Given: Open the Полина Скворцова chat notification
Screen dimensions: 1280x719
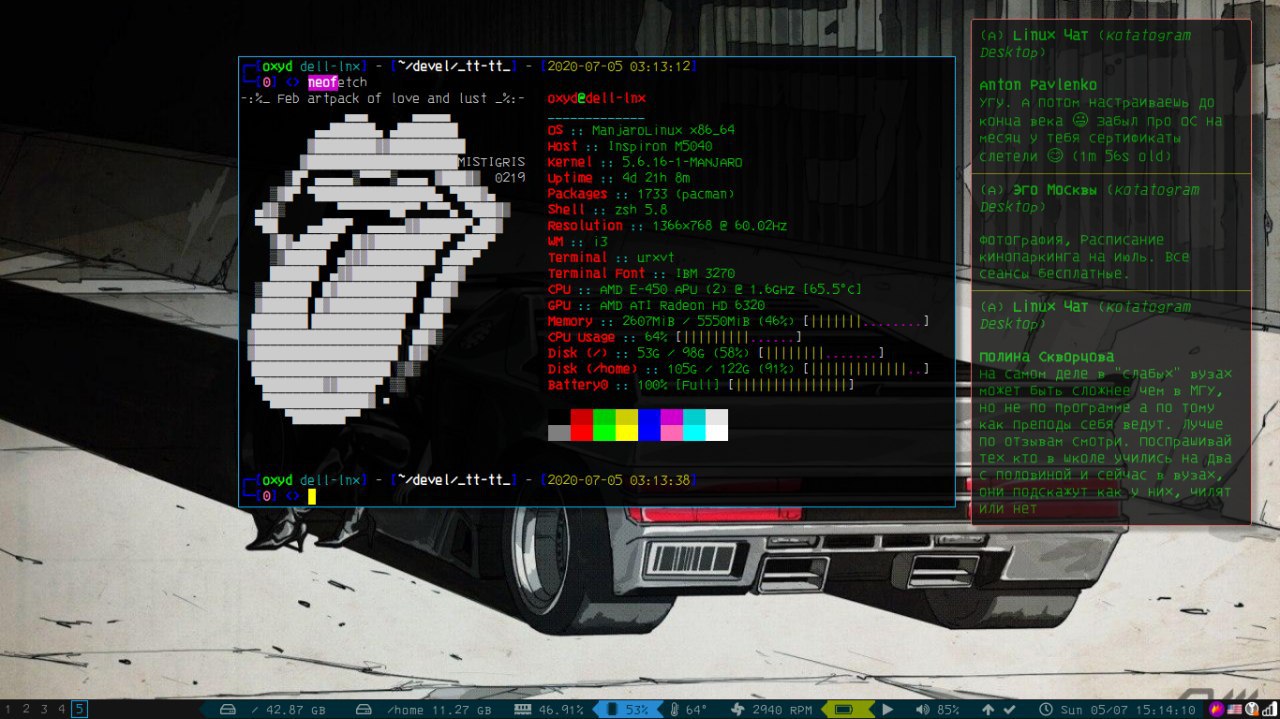Looking at the screenshot, I should [x=1111, y=408].
